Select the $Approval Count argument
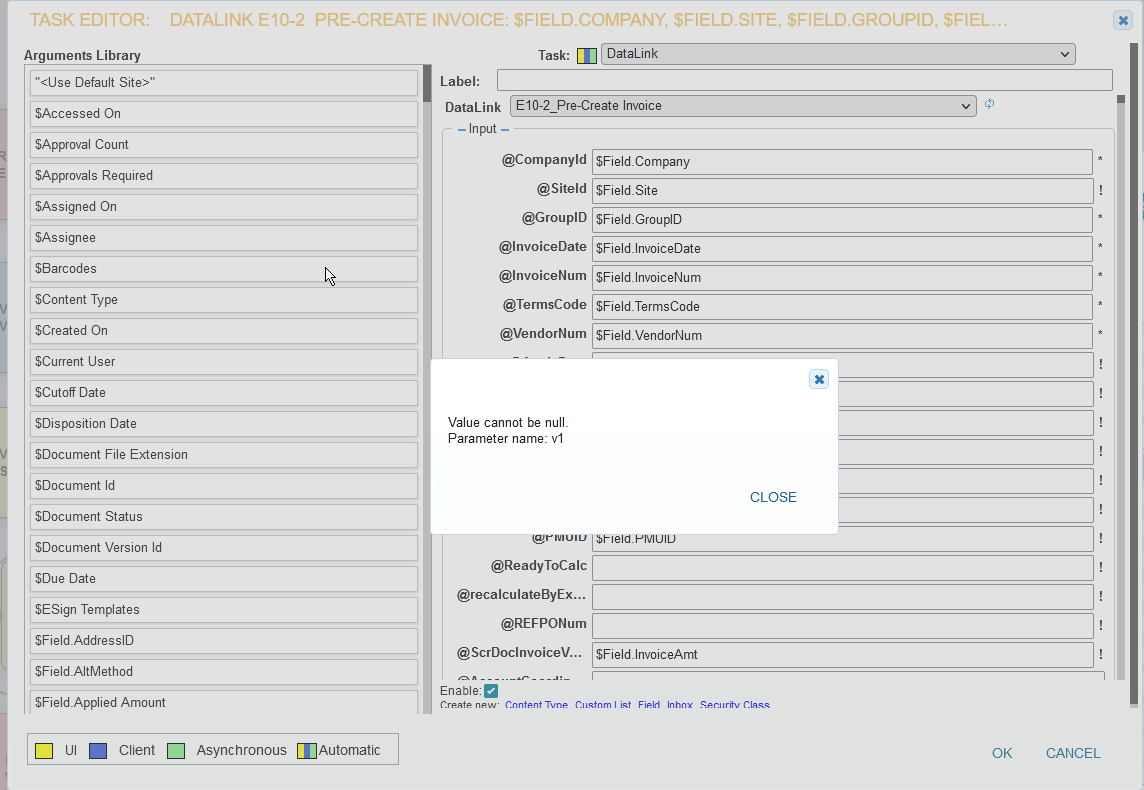1144x790 pixels. [x=224, y=145]
